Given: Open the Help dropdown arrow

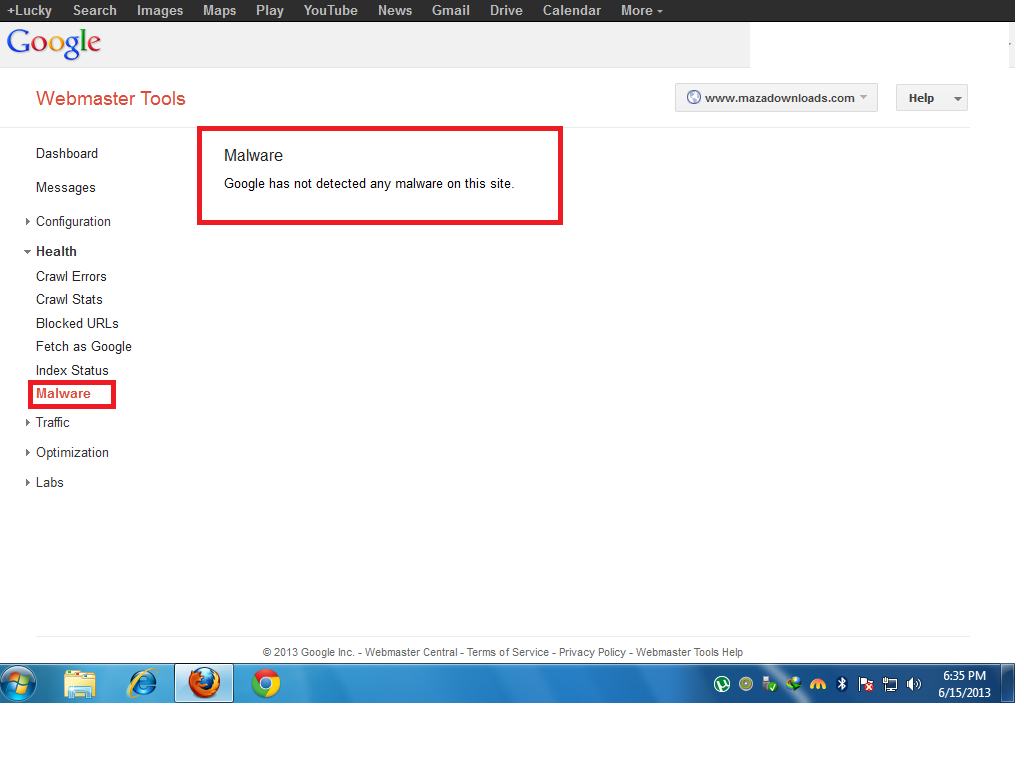Looking at the screenshot, I should (957, 99).
